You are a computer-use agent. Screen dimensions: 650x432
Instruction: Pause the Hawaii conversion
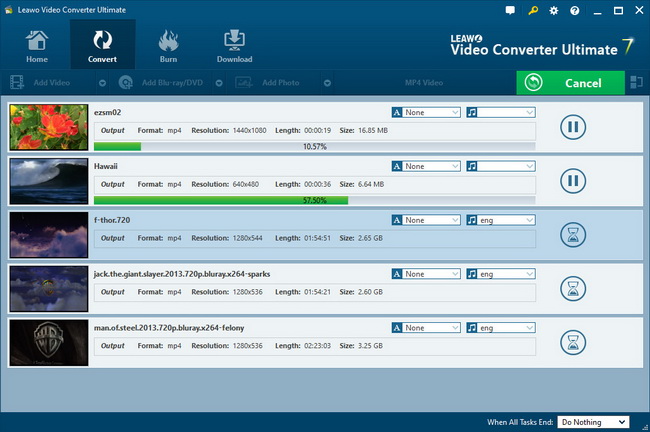[x=573, y=181]
